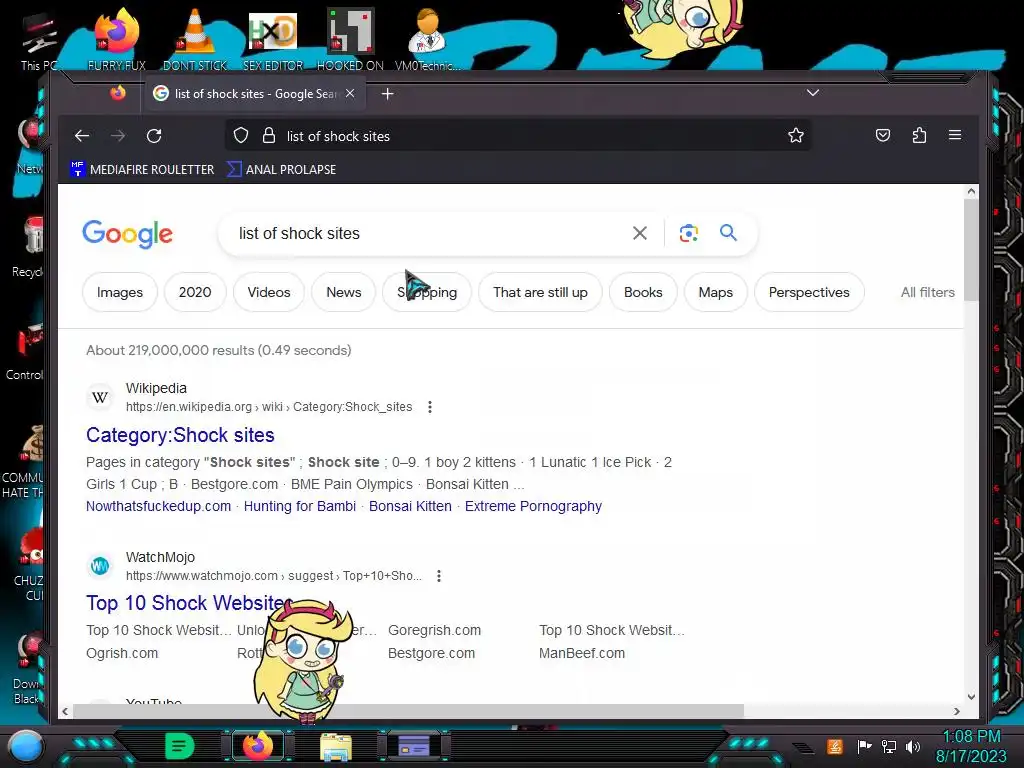Click the 'Bonsai Kitten' sitelink
This screenshot has height=768, width=1024.
pos(410,506)
